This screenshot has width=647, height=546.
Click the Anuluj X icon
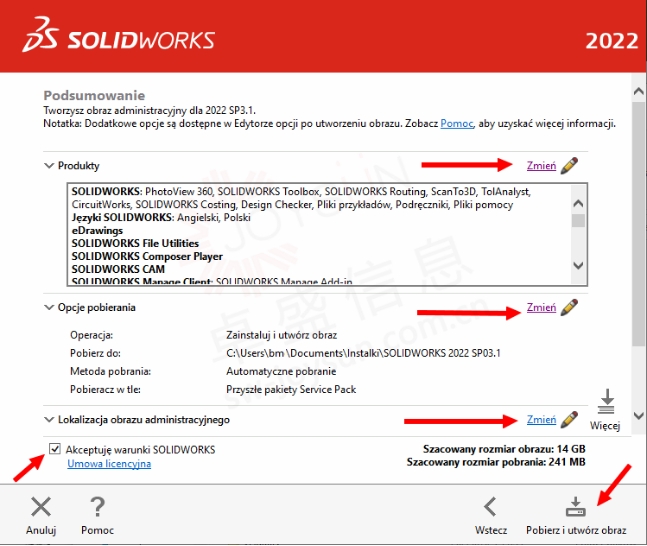click(41, 507)
